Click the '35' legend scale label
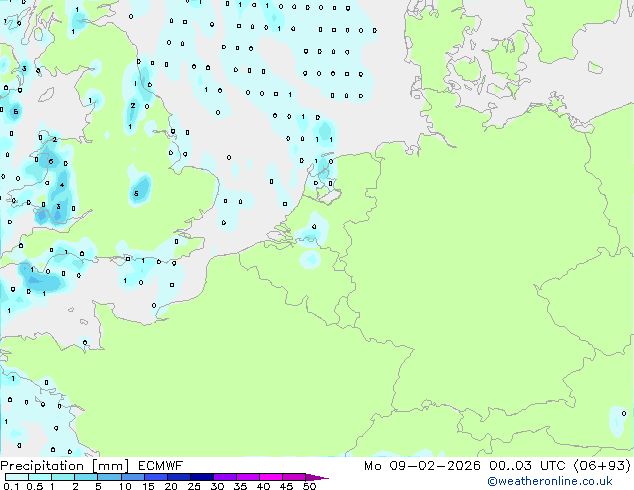Image resolution: width=634 pixels, height=490 pixels. 240,486
